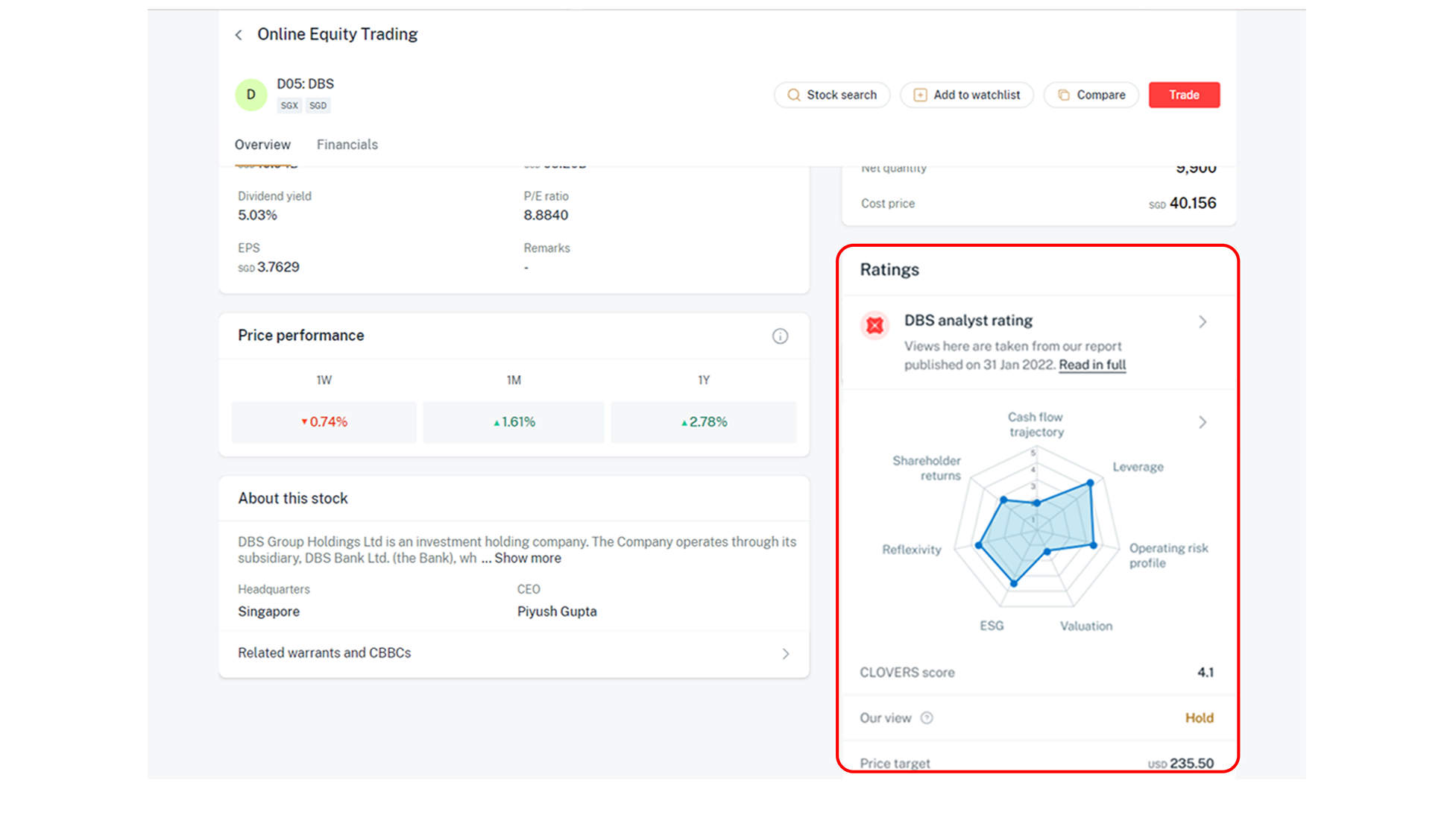
Task: Select the Overview tab
Action: coord(262,145)
